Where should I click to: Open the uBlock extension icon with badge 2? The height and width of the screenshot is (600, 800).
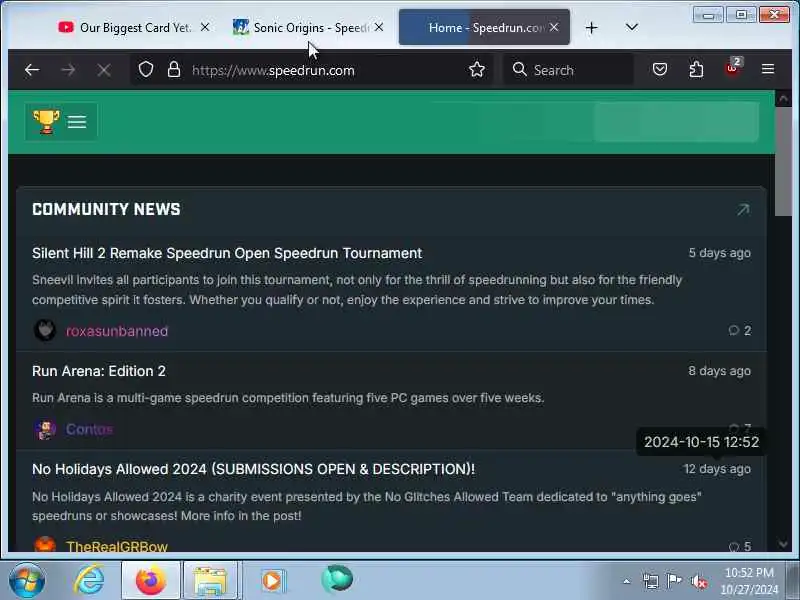click(734, 67)
